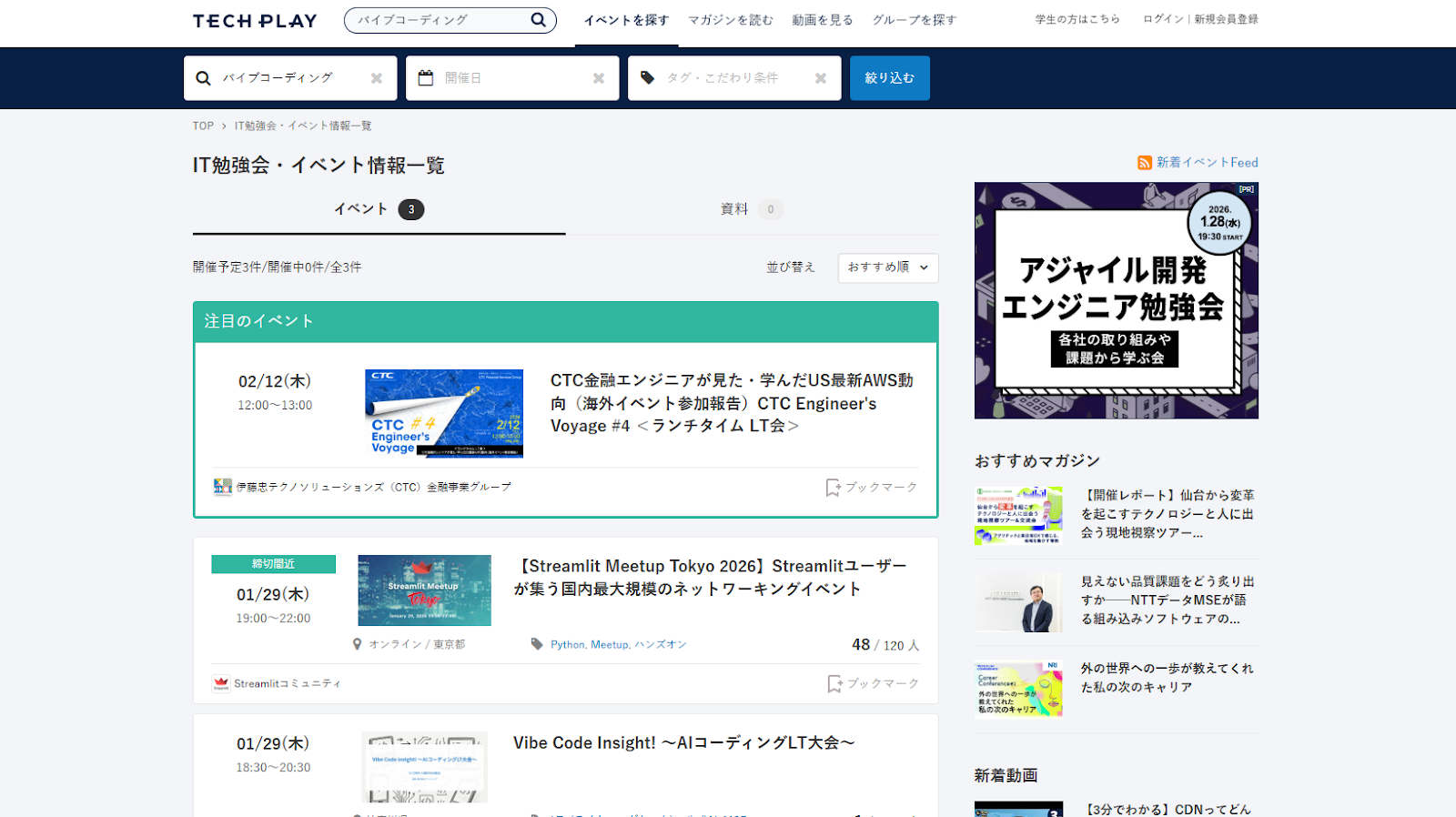
Task: Click the 学生の方はこちら link
Action: coord(1077,19)
